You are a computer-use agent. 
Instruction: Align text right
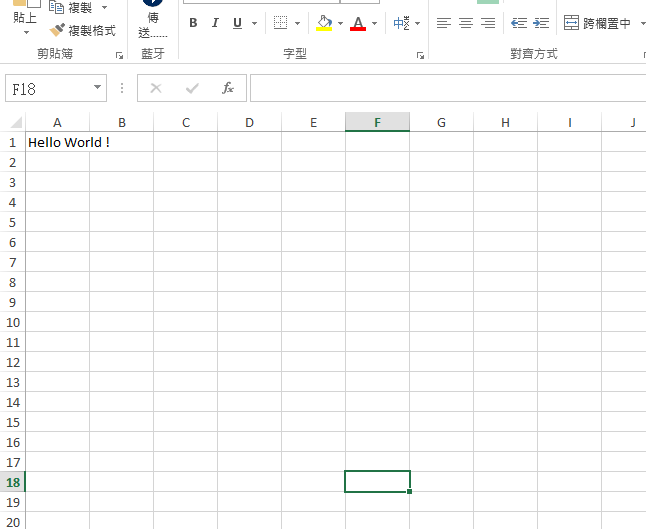[x=488, y=23]
